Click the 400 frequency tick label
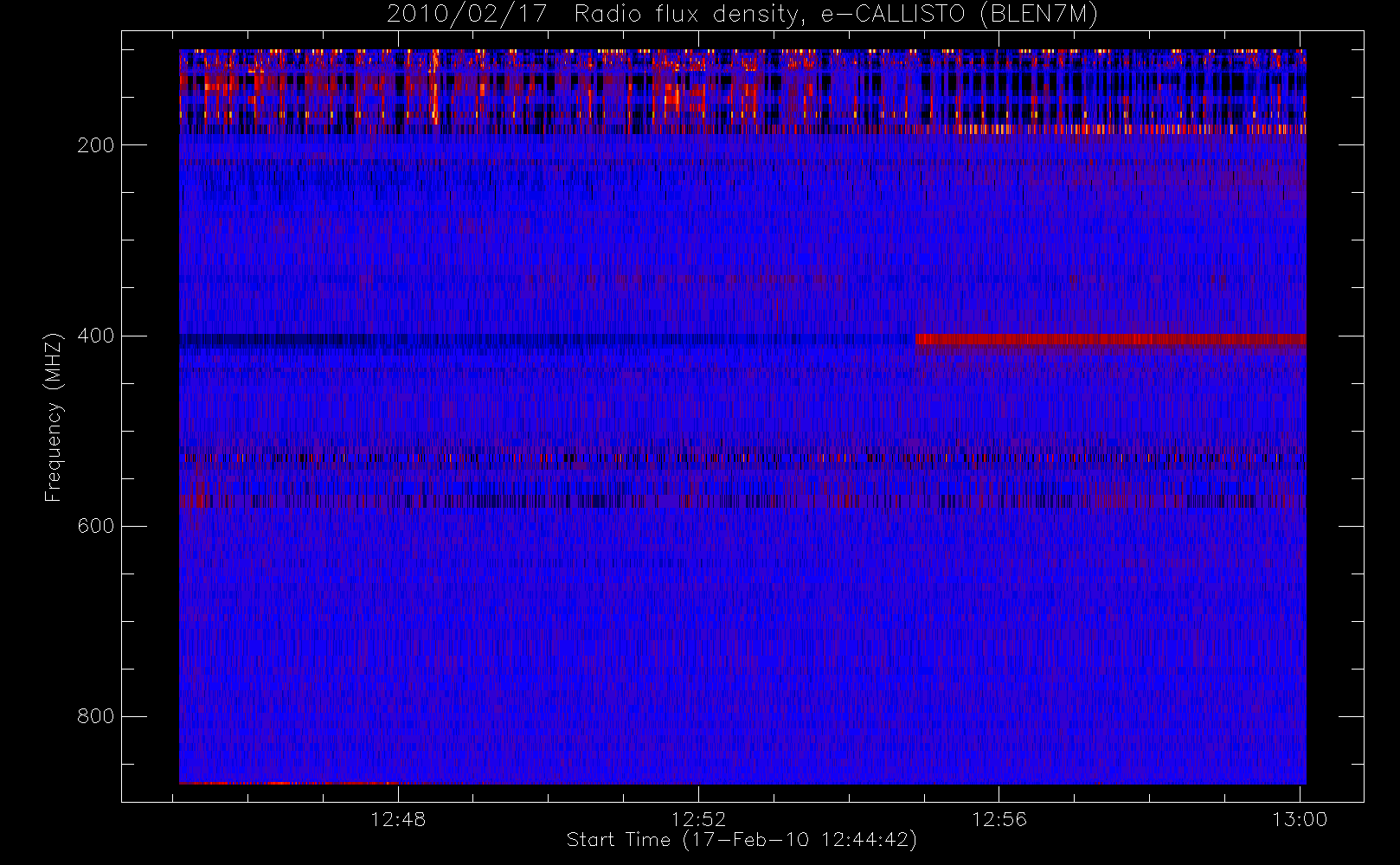1400x865 pixels. (96, 336)
